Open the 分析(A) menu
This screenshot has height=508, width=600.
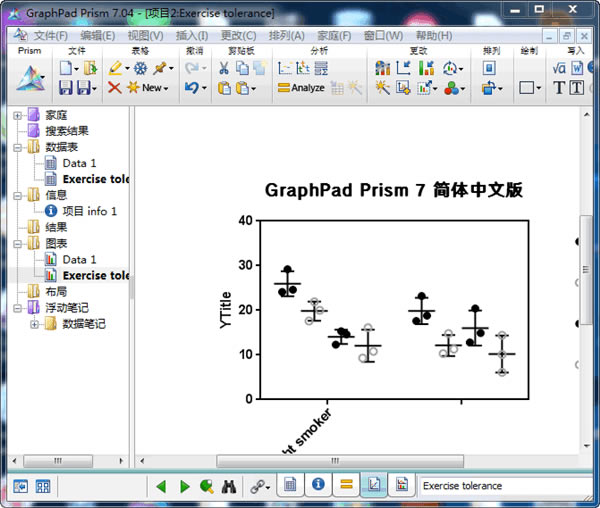click(x=286, y=35)
